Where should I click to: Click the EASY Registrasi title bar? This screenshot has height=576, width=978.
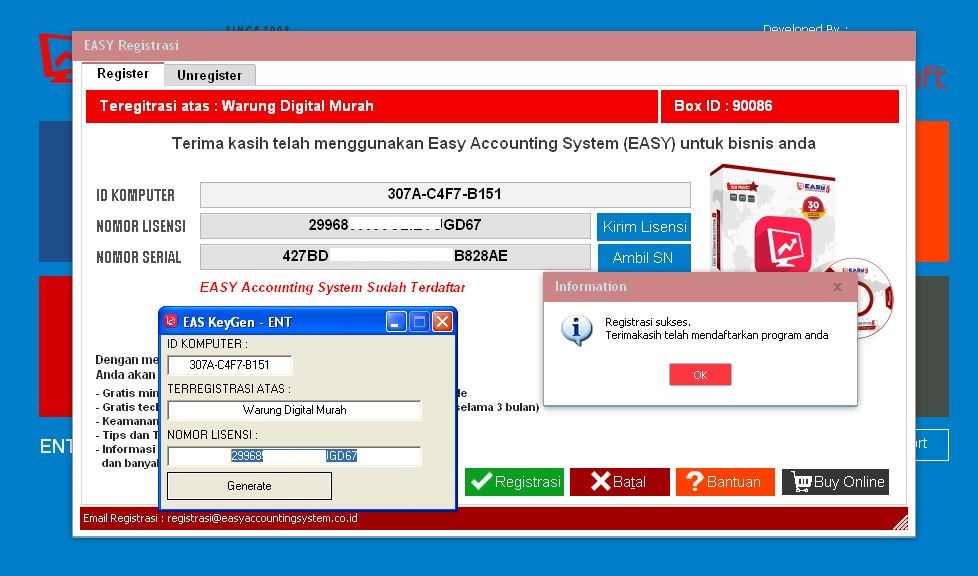click(x=494, y=46)
